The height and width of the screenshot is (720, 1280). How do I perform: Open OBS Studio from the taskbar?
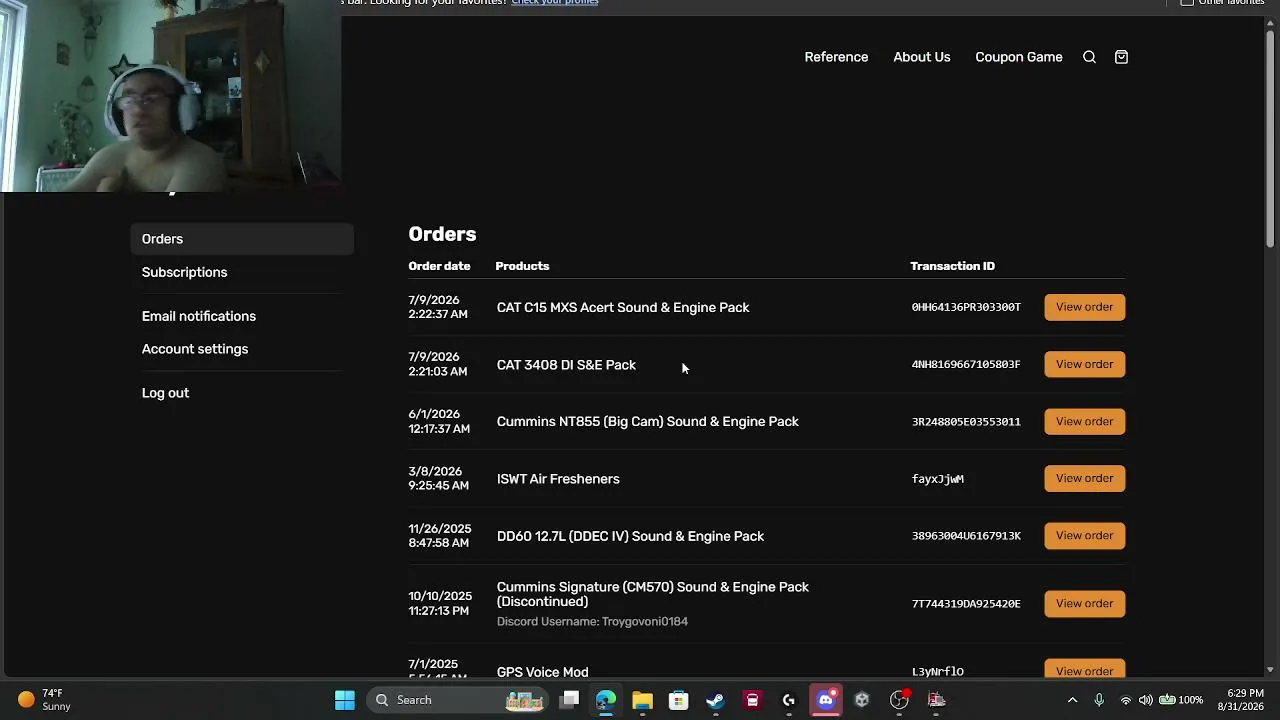(x=899, y=700)
